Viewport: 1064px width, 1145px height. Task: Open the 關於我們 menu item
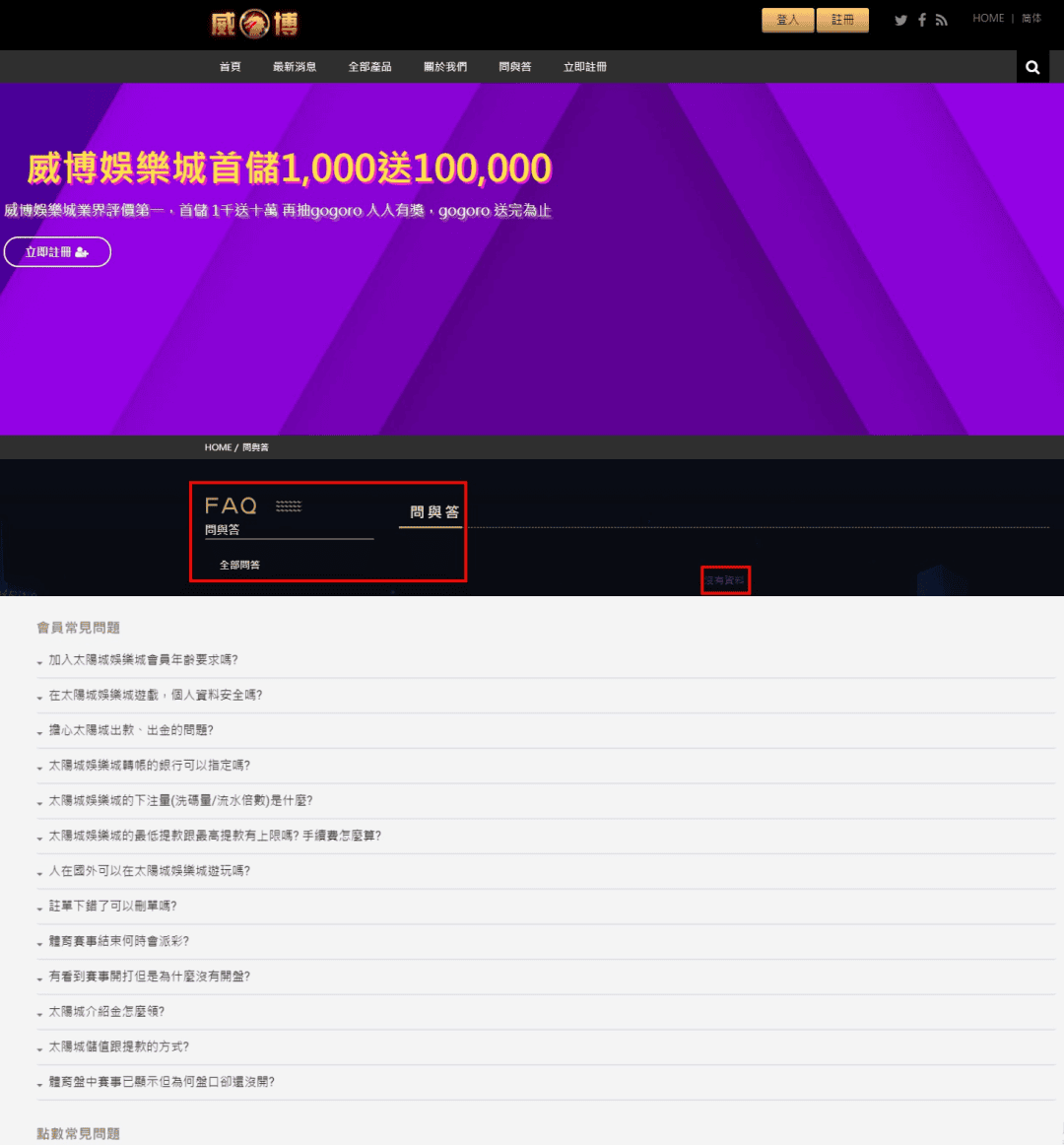[444, 67]
